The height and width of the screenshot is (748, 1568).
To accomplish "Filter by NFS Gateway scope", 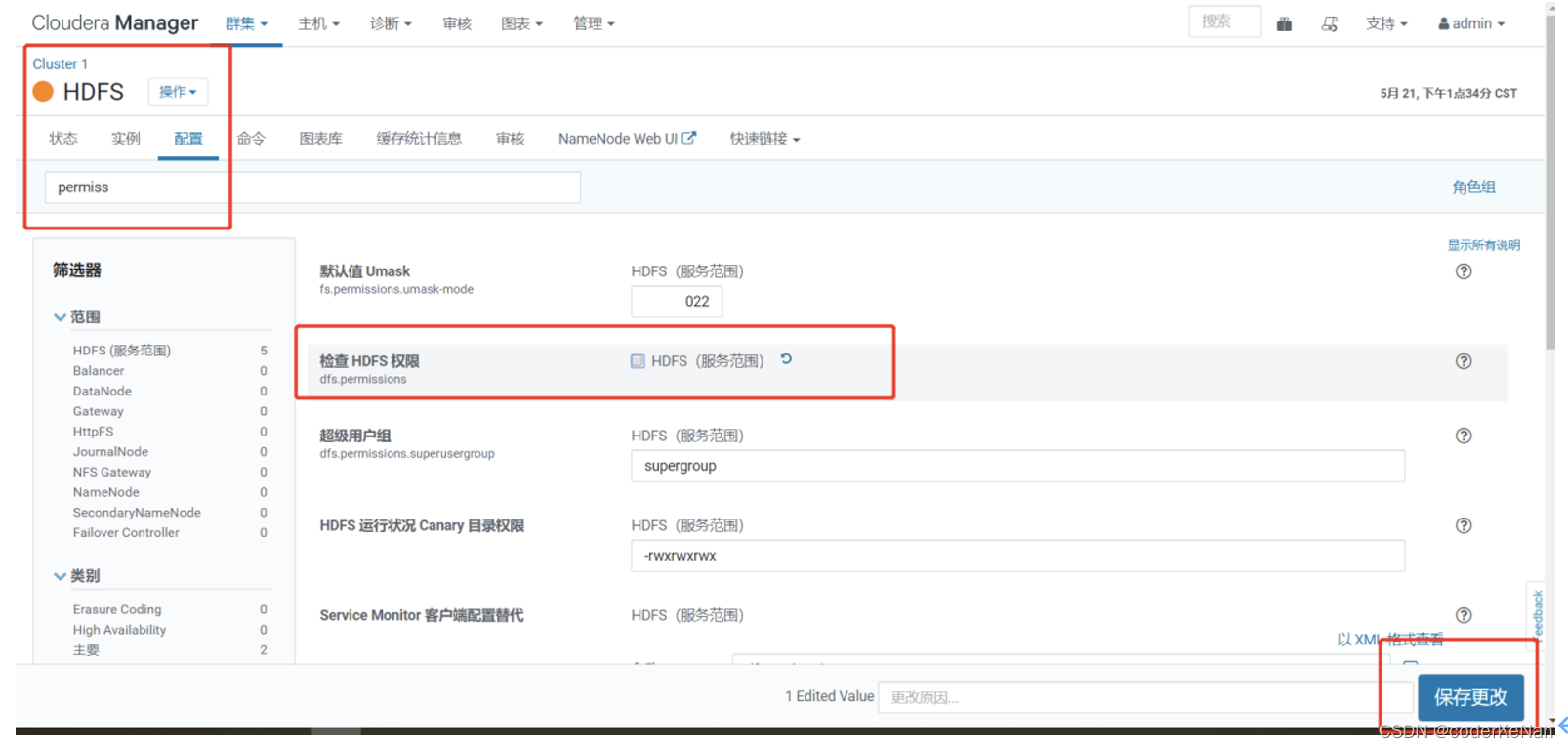I will [x=112, y=473].
